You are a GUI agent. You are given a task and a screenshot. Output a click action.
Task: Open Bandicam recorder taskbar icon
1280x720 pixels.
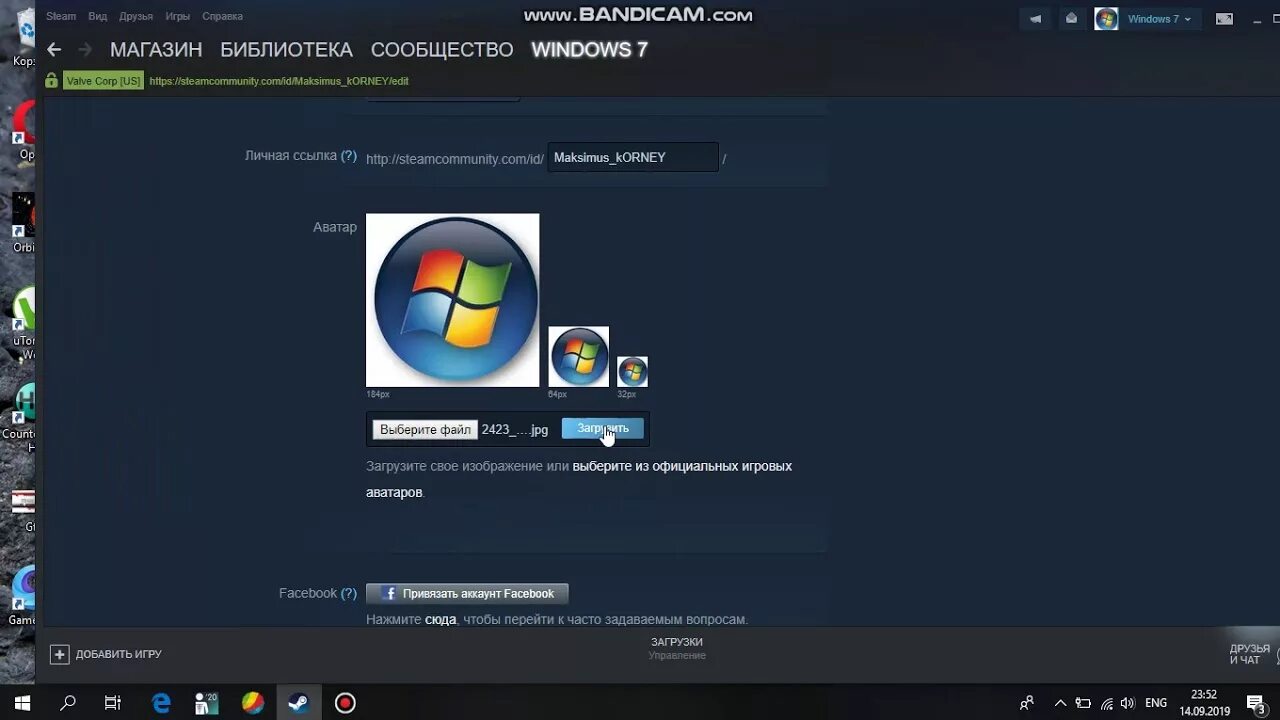pyautogui.click(x=345, y=703)
